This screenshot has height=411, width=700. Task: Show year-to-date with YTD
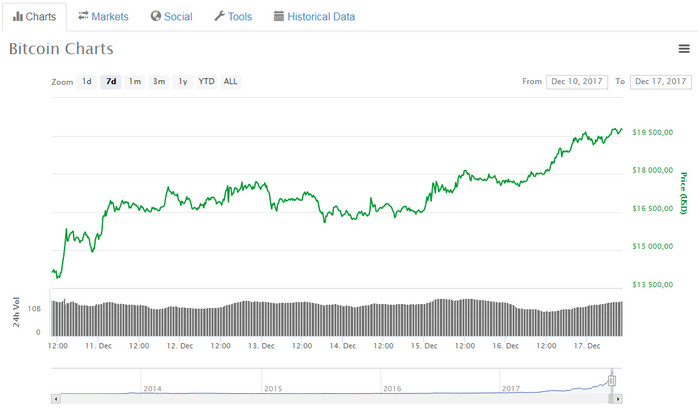[x=206, y=81]
